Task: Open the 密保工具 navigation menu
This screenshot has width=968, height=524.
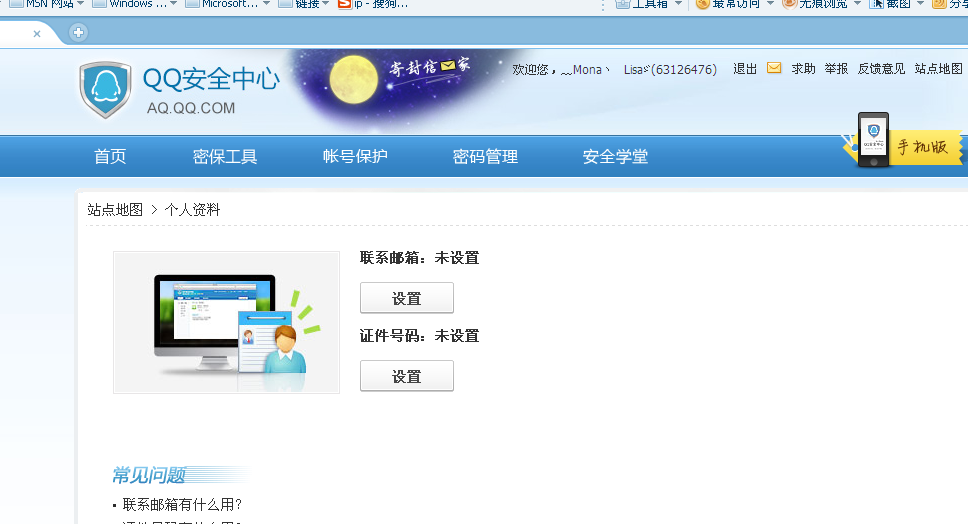Action: (x=225, y=156)
